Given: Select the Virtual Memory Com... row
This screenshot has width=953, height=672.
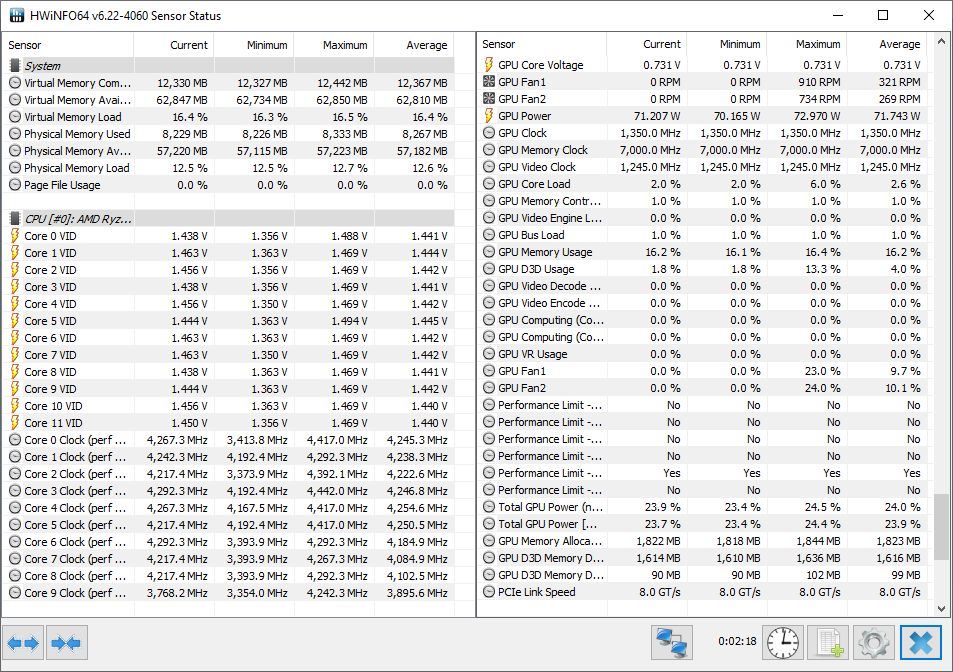Looking at the screenshot, I should point(229,83).
